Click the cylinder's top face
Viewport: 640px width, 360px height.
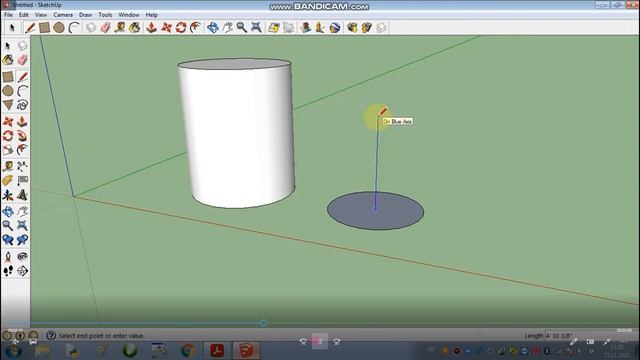234,64
